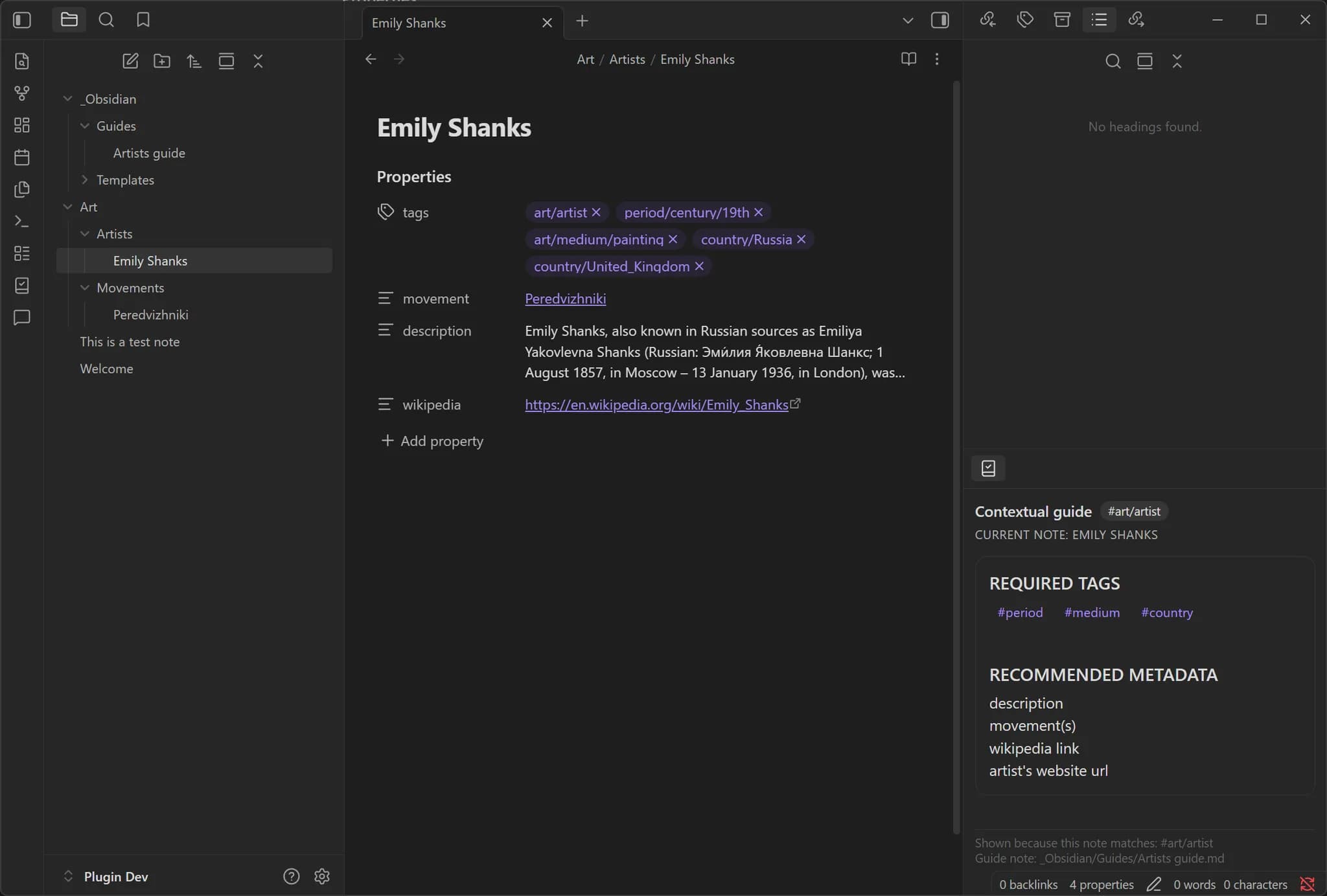Remove the art/artist tag
The width and height of the screenshot is (1327, 896).
point(596,213)
